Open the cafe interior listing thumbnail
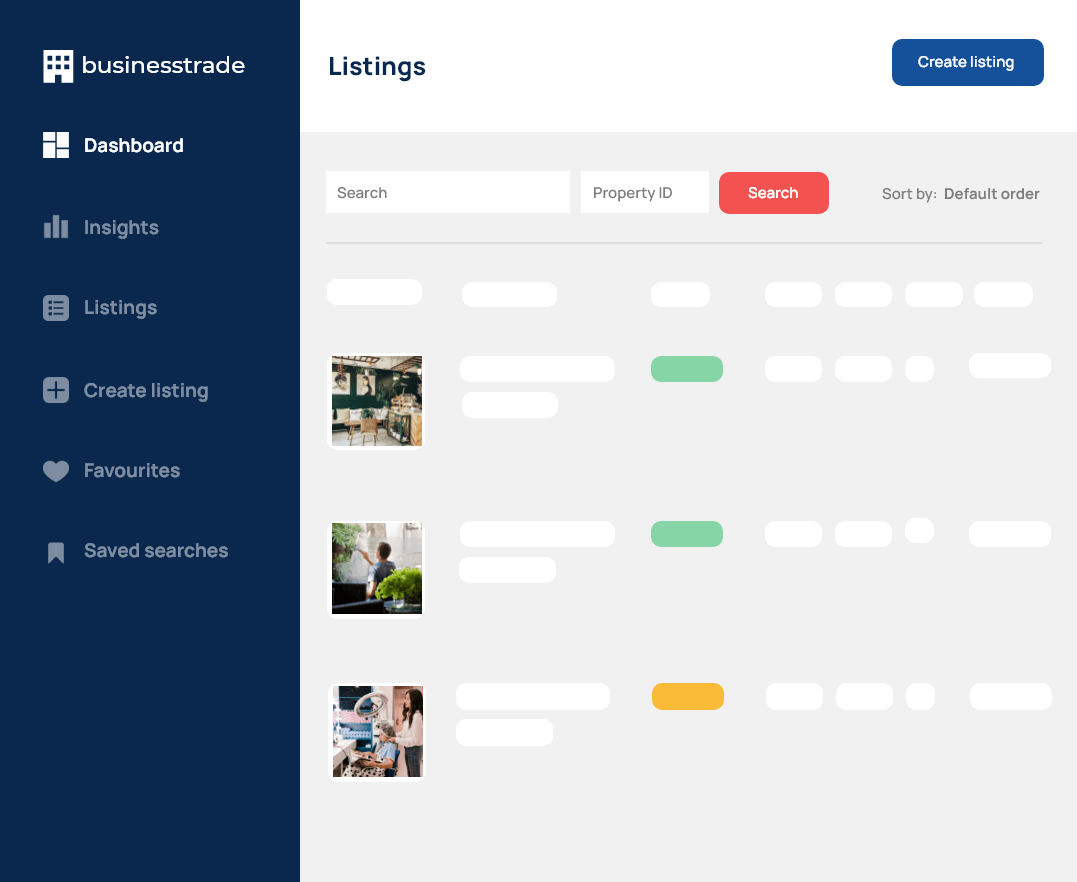Image resolution: width=1077 pixels, height=882 pixels. pos(377,400)
